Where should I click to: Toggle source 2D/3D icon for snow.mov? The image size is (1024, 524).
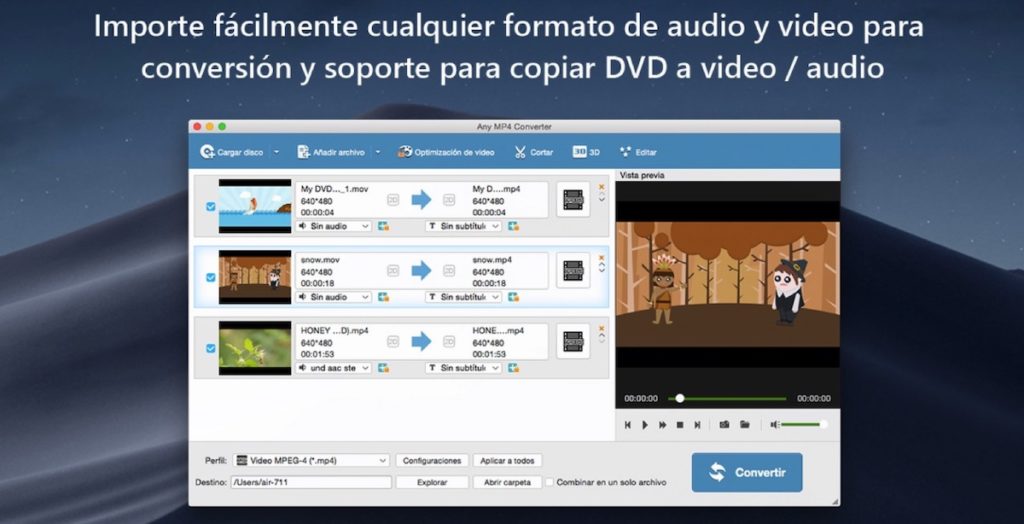tap(392, 270)
